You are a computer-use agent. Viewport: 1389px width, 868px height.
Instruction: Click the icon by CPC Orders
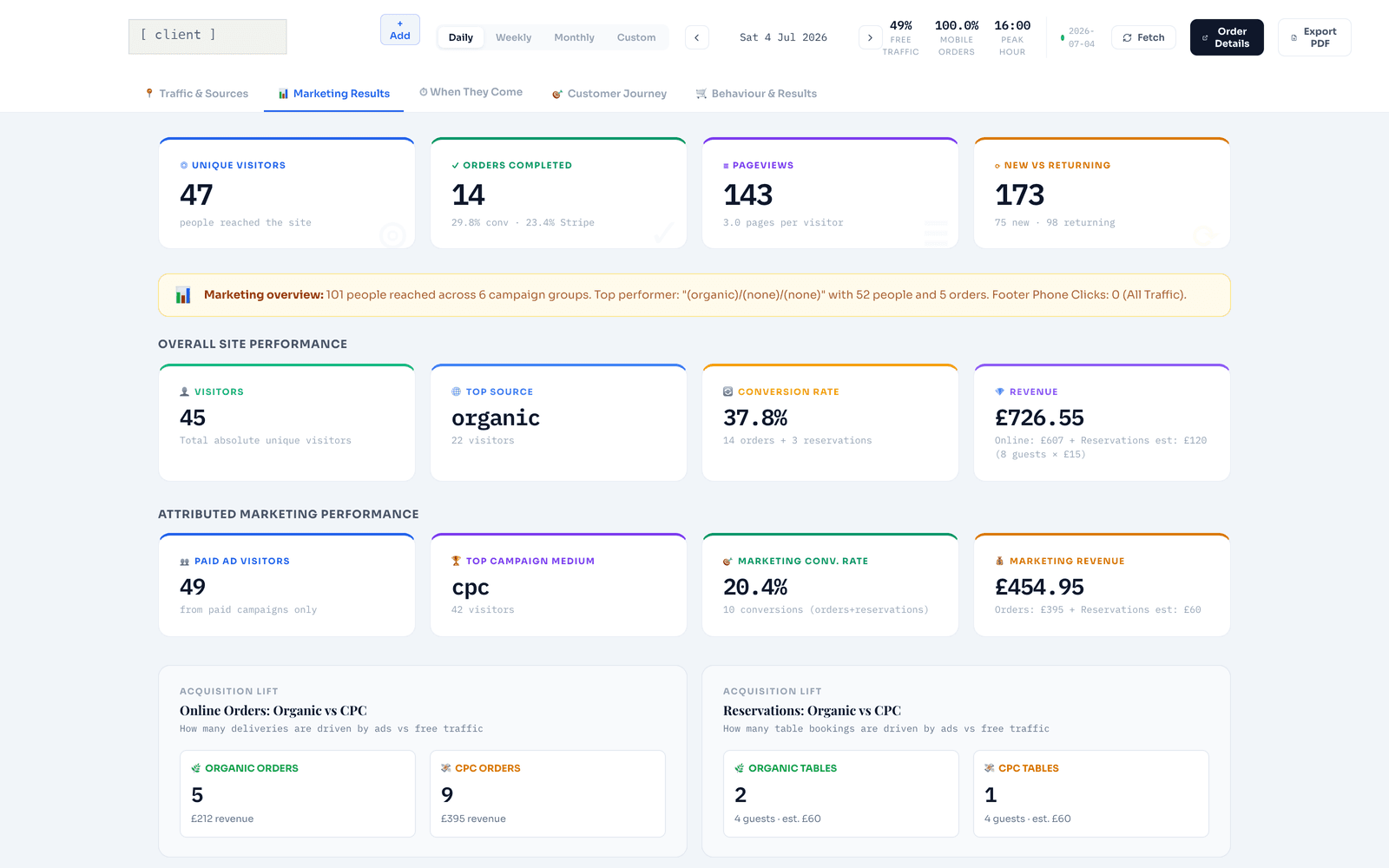[x=446, y=768]
